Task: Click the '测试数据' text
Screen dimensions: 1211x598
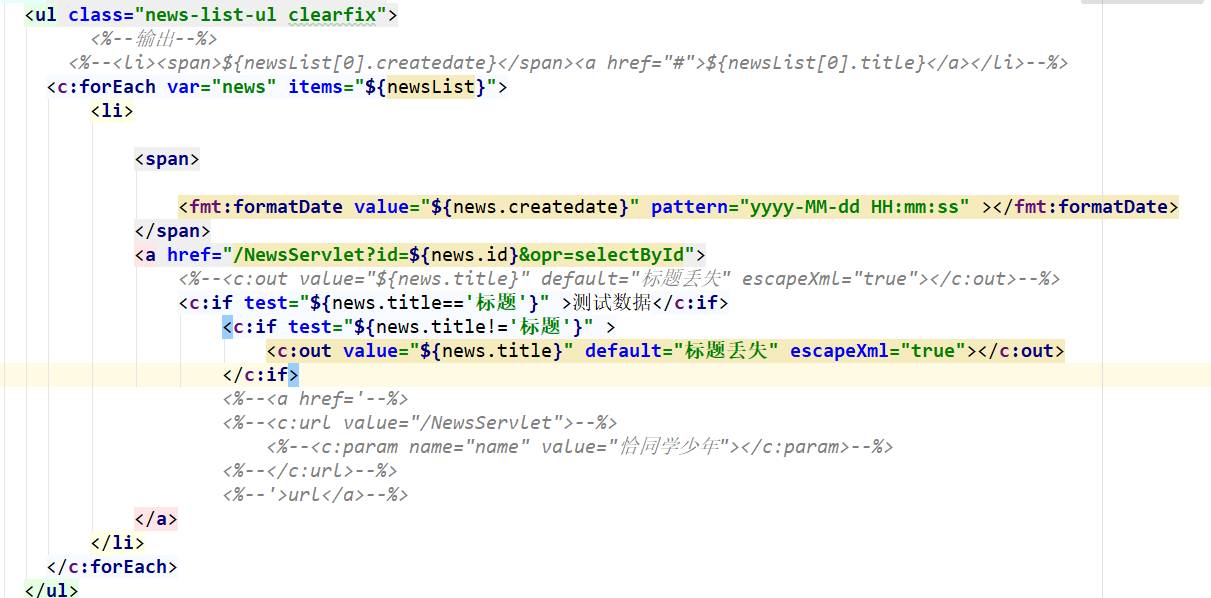Action: click(x=612, y=303)
